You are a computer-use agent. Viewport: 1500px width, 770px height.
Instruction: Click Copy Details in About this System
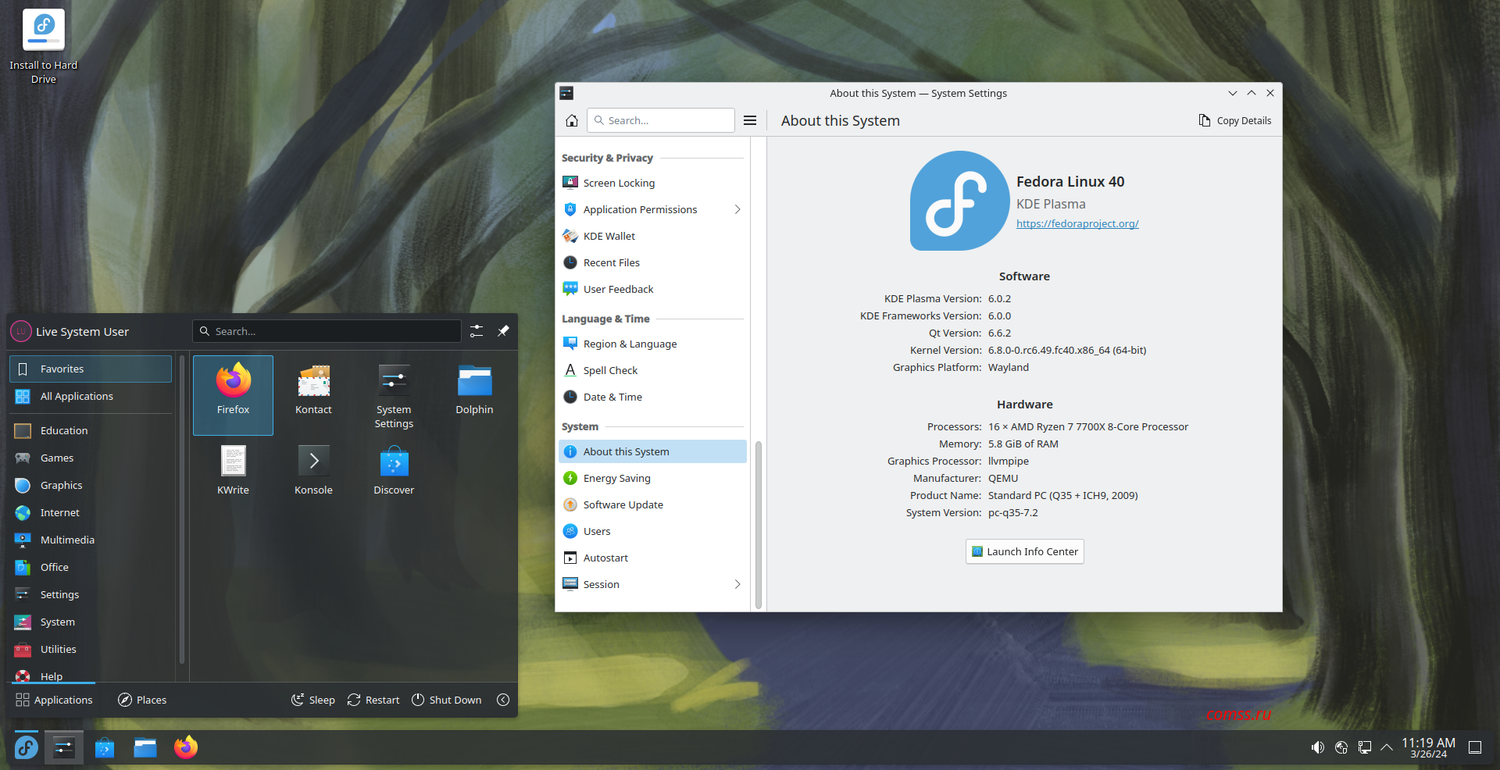click(1235, 121)
